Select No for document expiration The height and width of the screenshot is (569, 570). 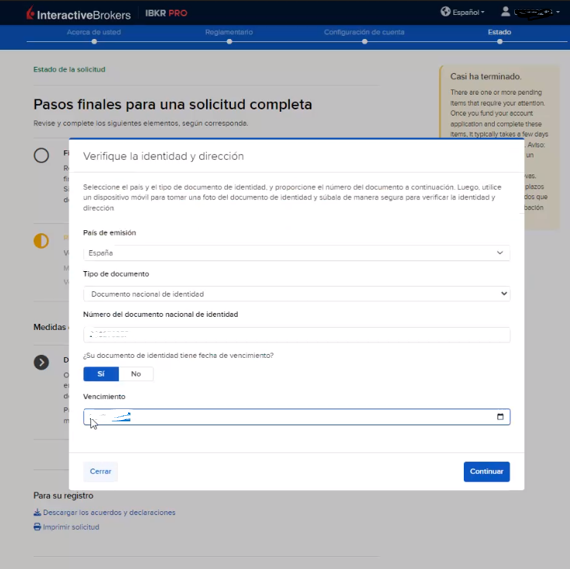[x=136, y=374]
